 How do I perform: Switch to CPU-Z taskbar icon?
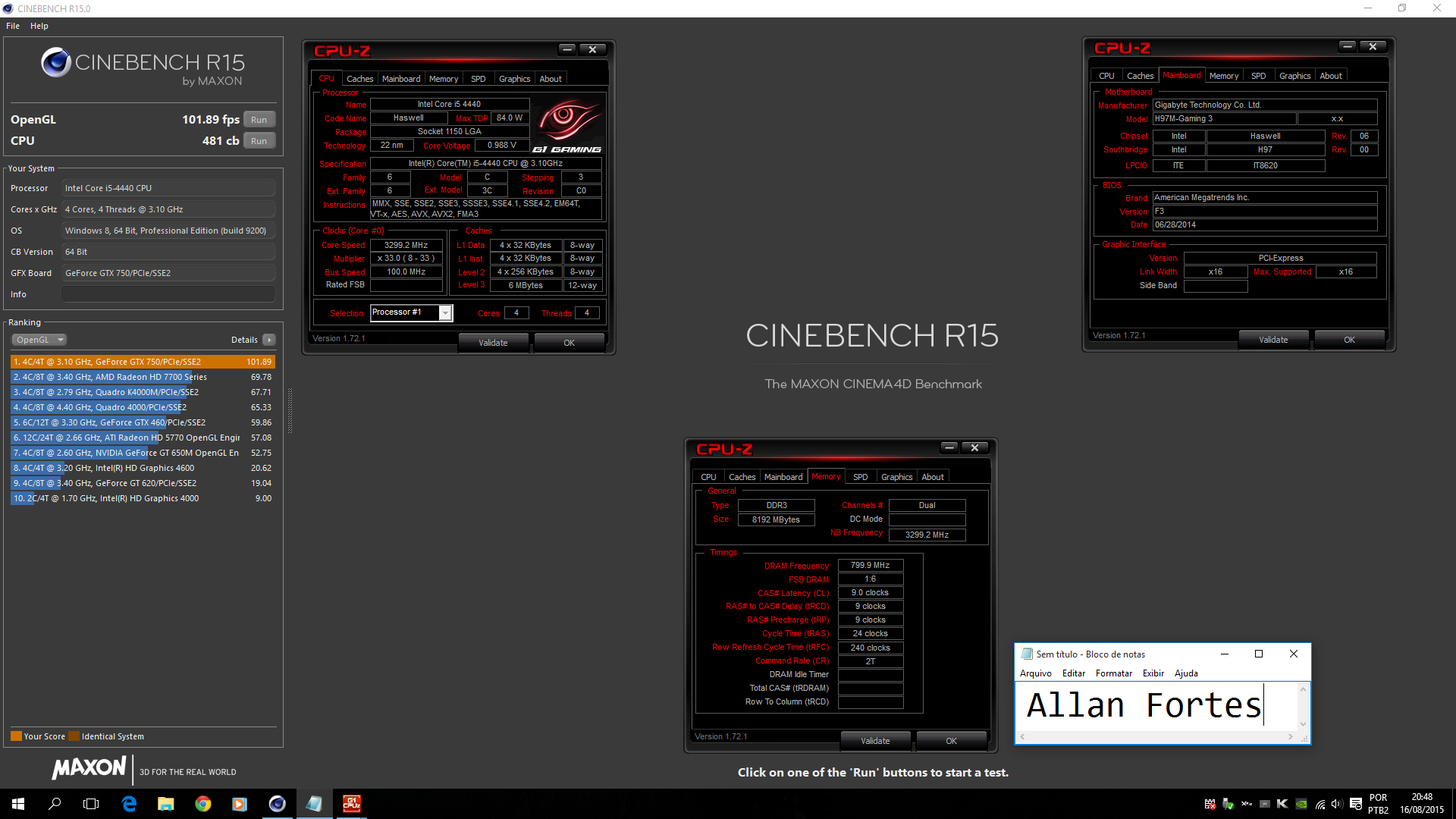(x=351, y=804)
